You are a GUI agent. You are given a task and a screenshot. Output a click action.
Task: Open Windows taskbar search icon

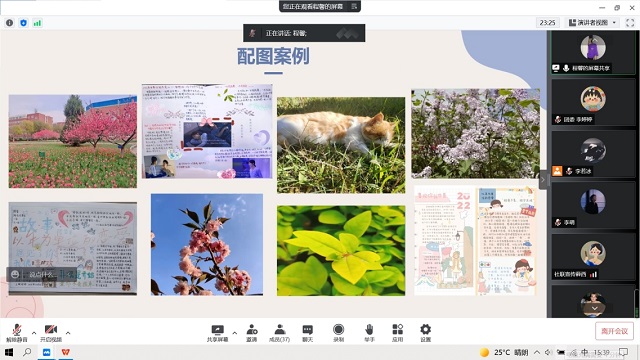pyautogui.click(x=27, y=352)
